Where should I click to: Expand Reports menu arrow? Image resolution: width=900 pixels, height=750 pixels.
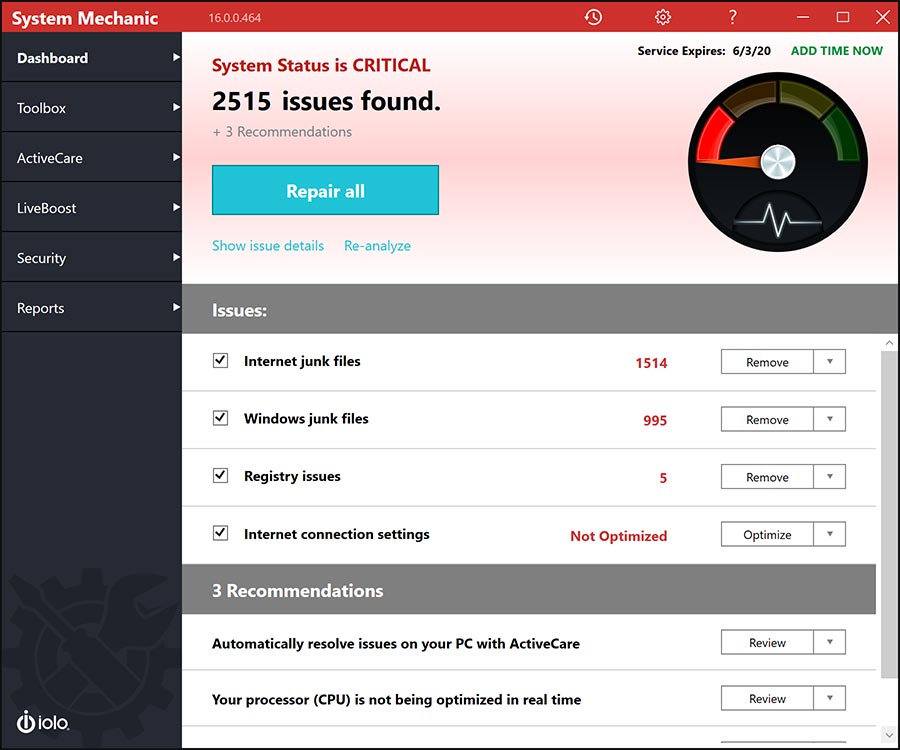point(176,307)
